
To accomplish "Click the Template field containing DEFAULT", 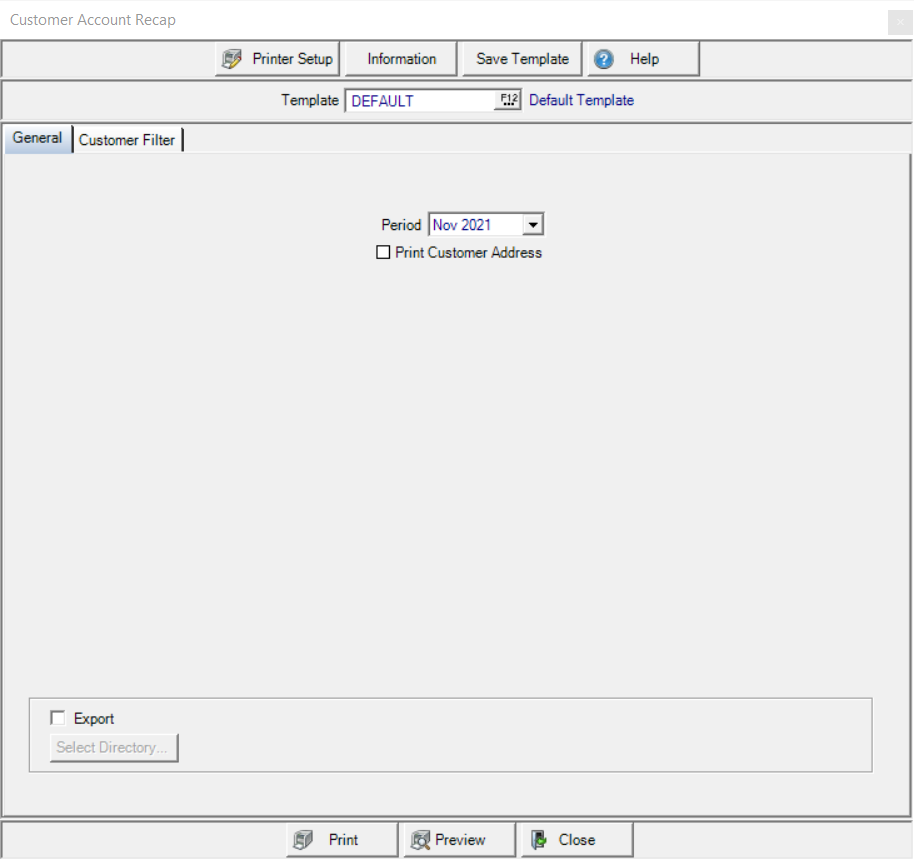I will [x=420, y=100].
